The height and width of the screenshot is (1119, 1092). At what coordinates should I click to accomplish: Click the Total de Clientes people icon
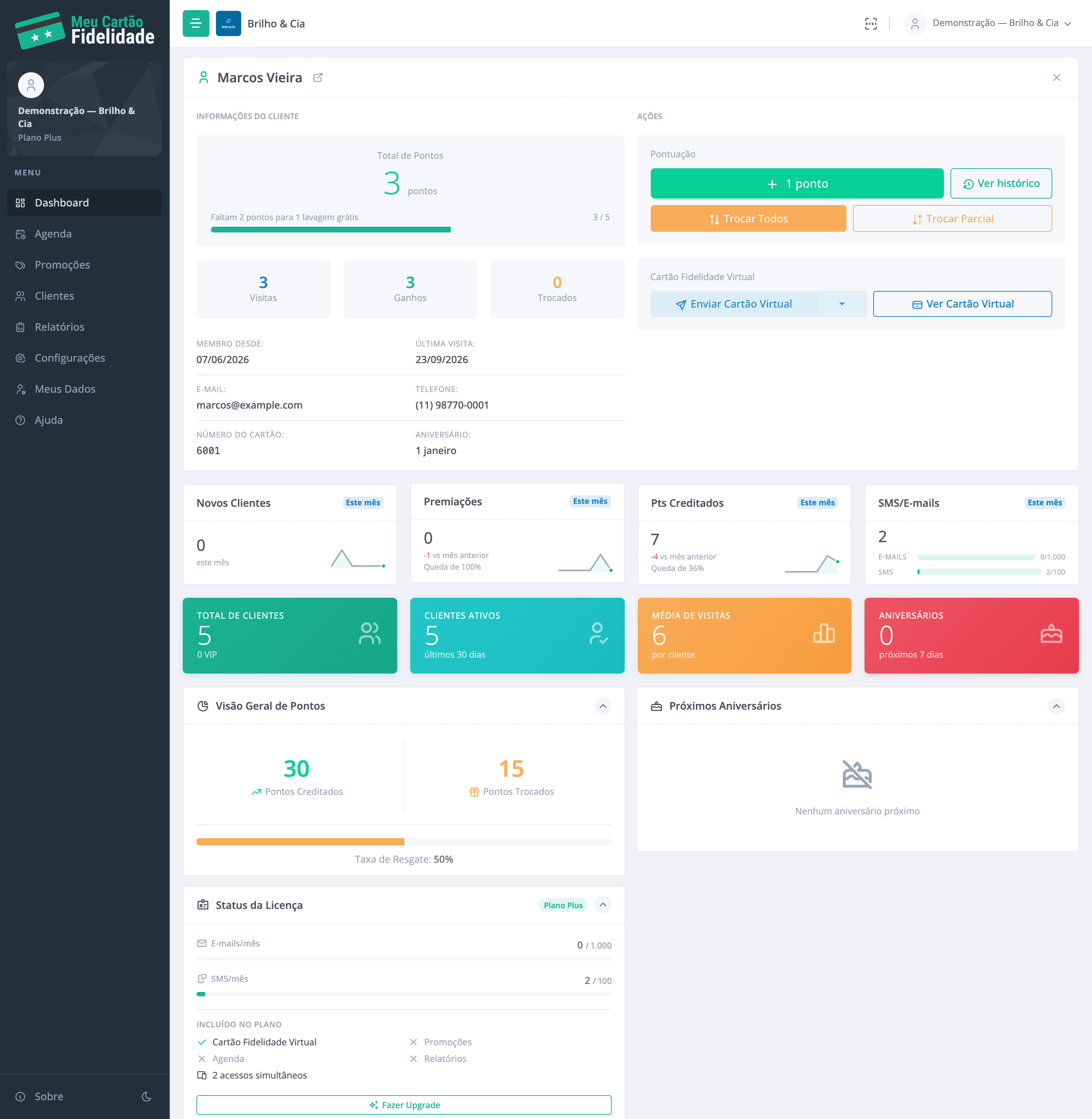pos(370,633)
